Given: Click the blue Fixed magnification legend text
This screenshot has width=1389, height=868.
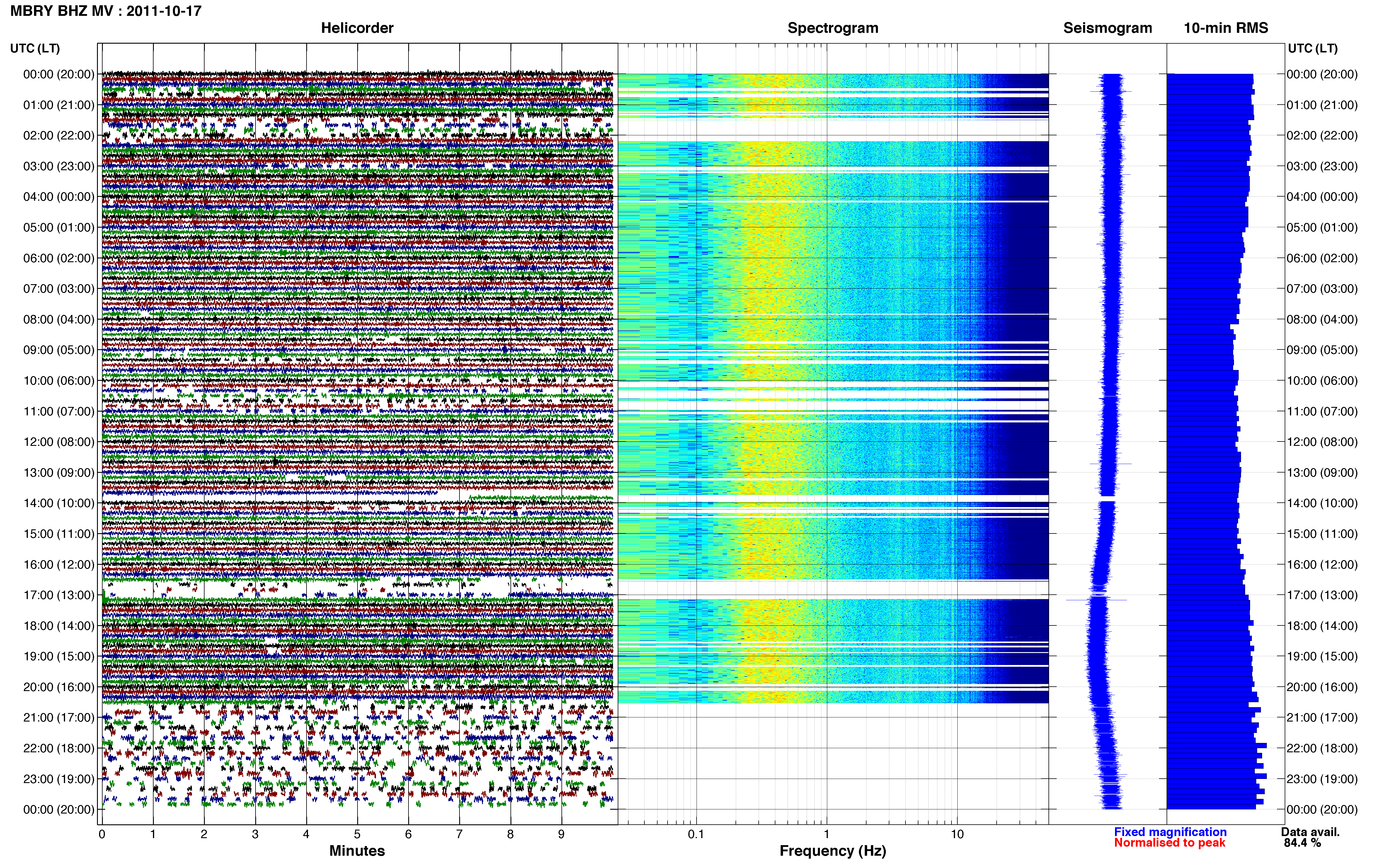Looking at the screenshot, I should pyautogui.click(x=1170, y=832).
